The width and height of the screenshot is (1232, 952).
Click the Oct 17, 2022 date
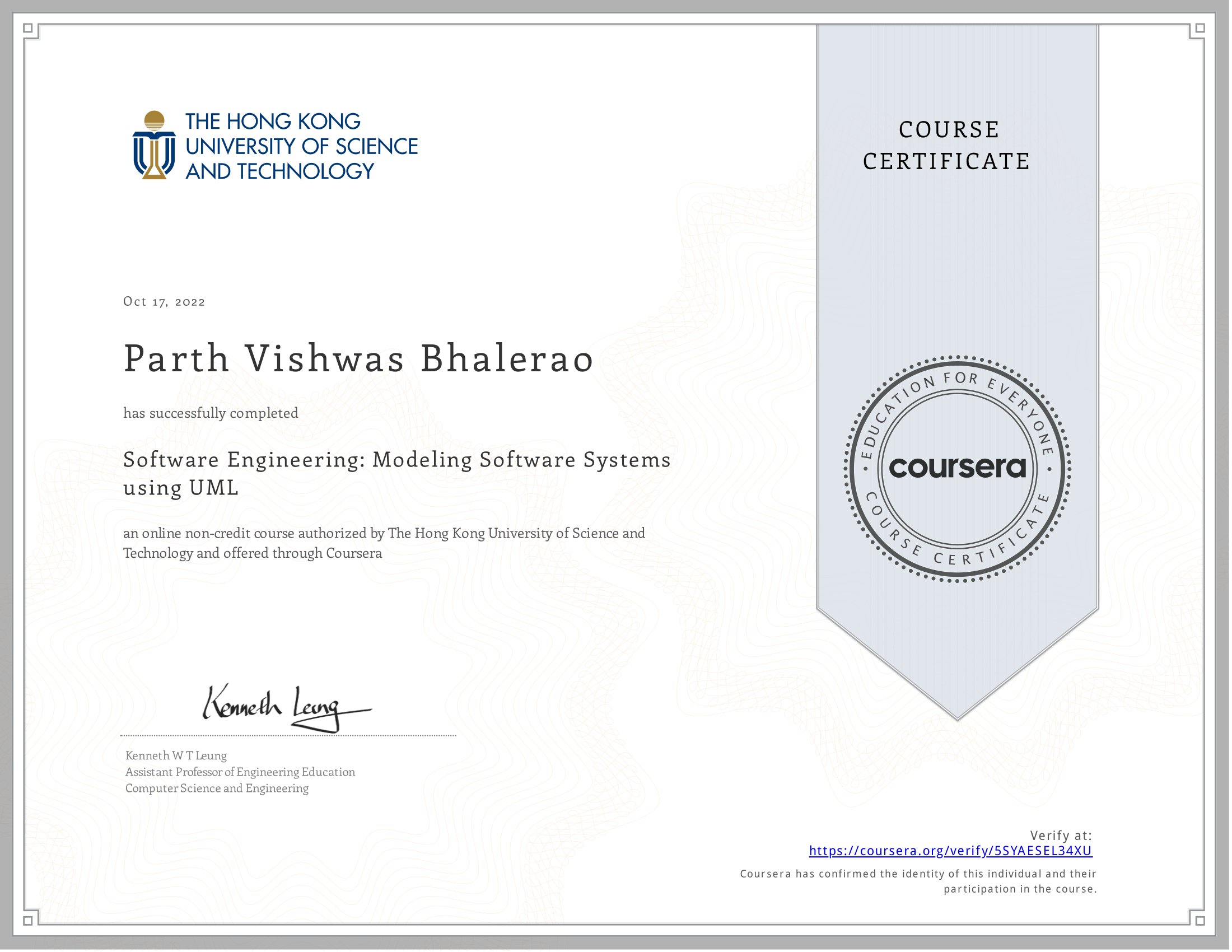[x=164, y=302]
